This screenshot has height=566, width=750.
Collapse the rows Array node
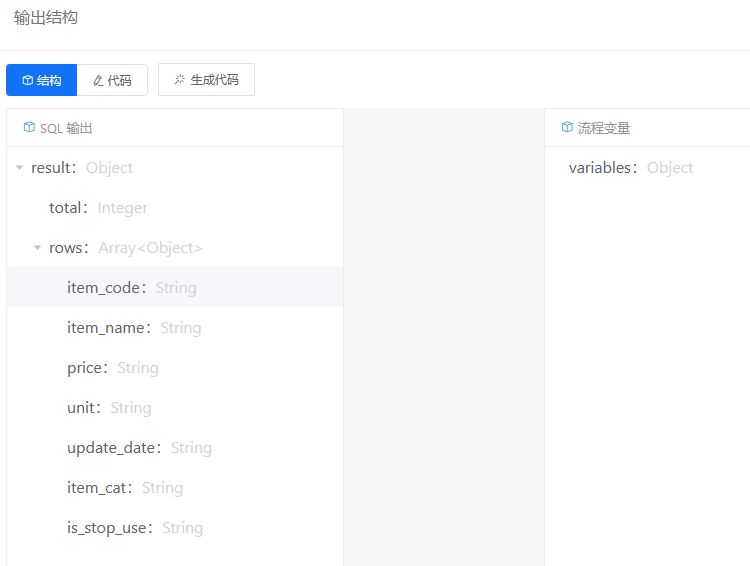pyautogui.click(x=37, y=248)
